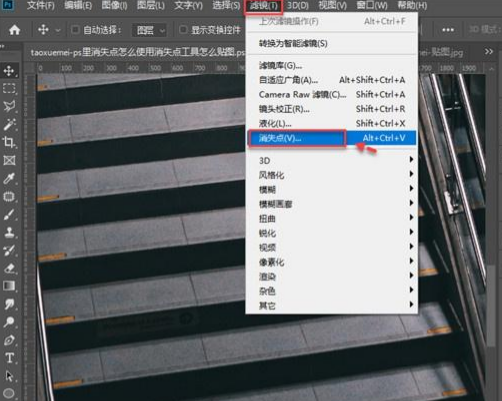
Task: Select the Horizontal Type tool
Action: click(x=9, y=358)
